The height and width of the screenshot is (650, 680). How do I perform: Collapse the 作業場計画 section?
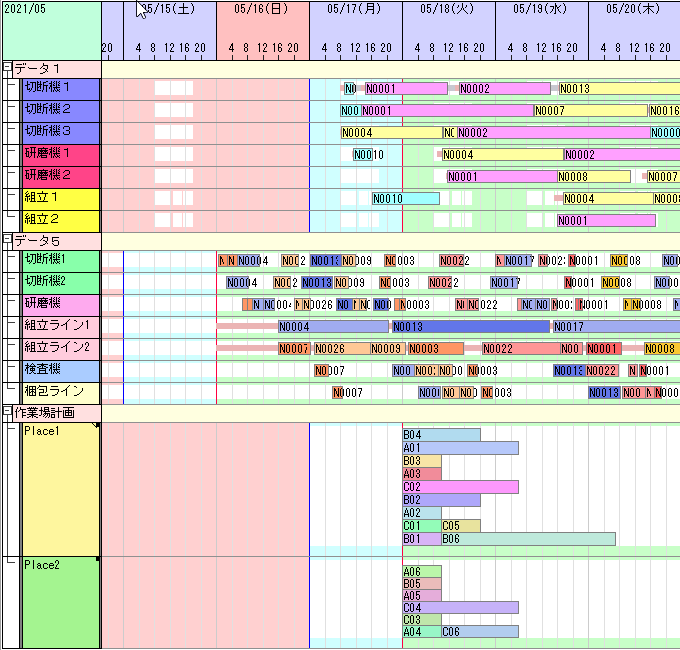pyautogui.click(x=8, y=412)
